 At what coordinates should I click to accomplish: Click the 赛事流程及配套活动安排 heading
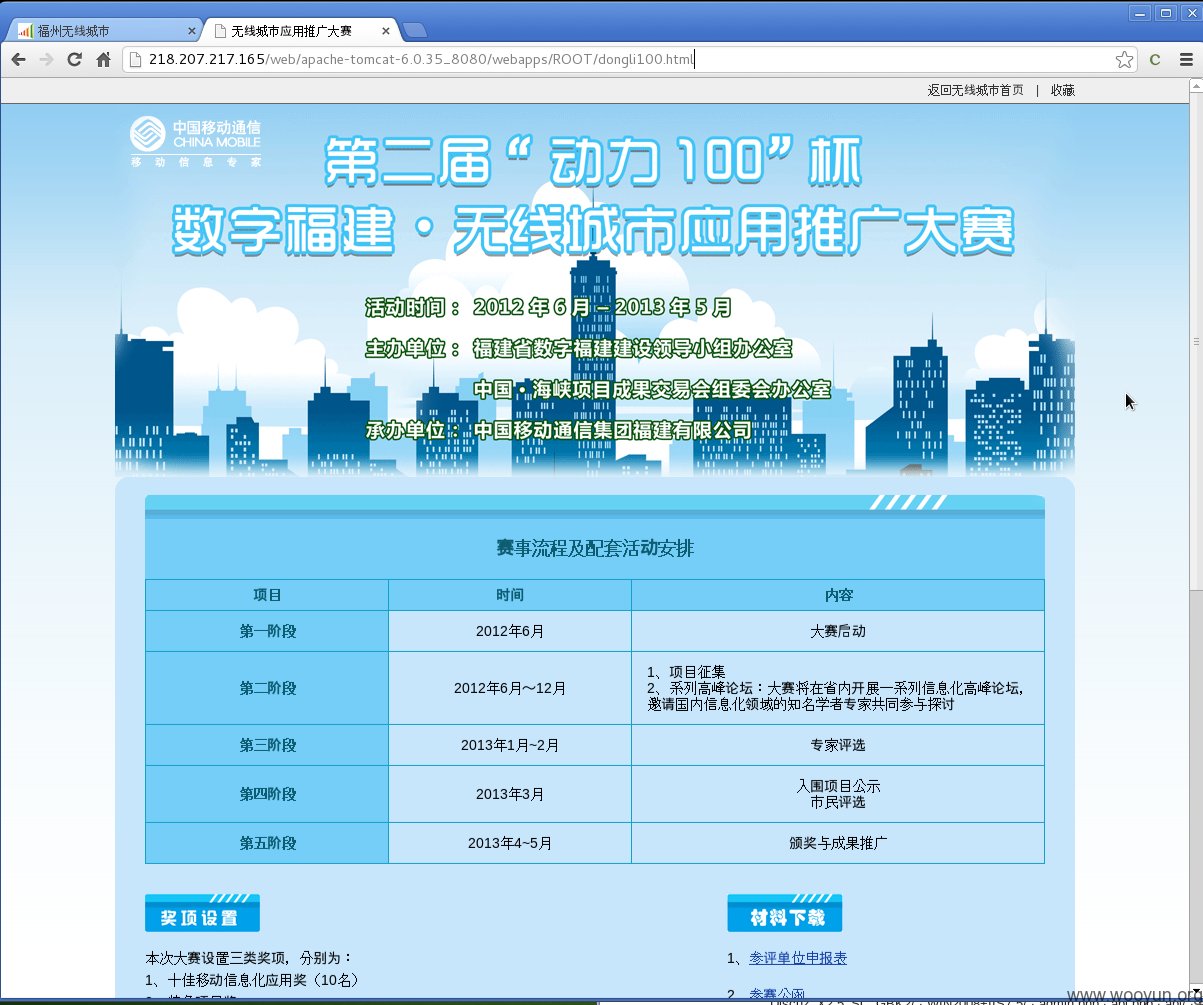click(595, 548)
